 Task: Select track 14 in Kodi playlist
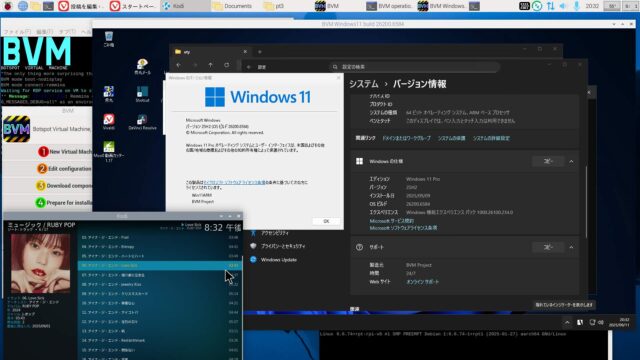pyautogui.click(x=159, y=340)
